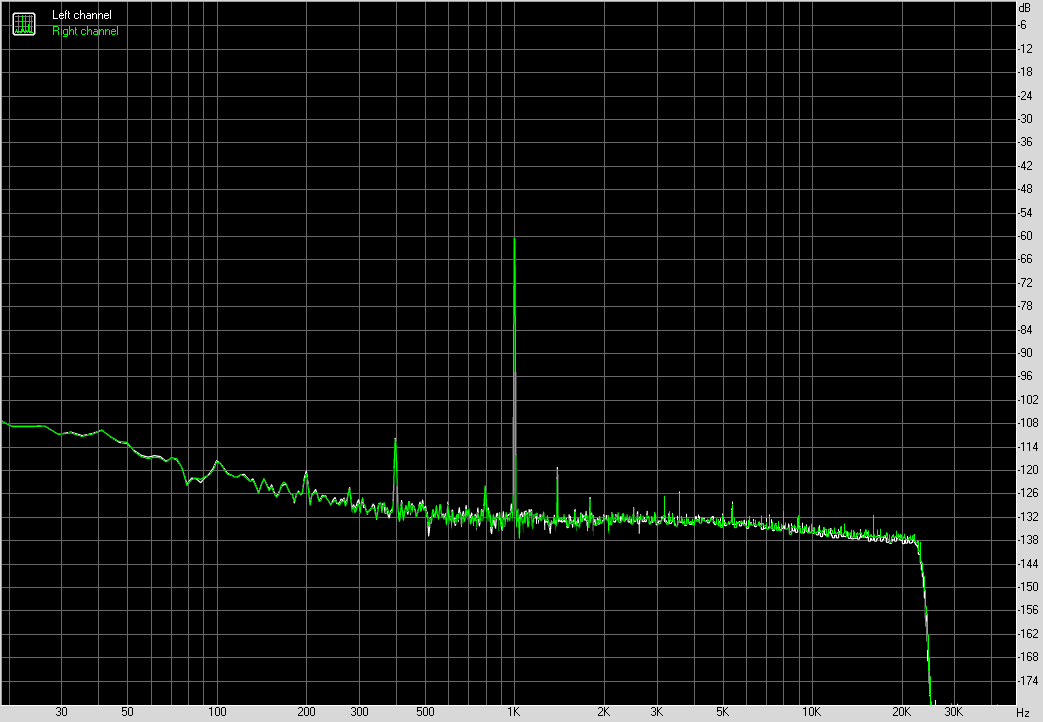The height and width of the screenshot is (722, 1043).
Task: Click the "-12" dB scale value
Action: point(1025,49)
